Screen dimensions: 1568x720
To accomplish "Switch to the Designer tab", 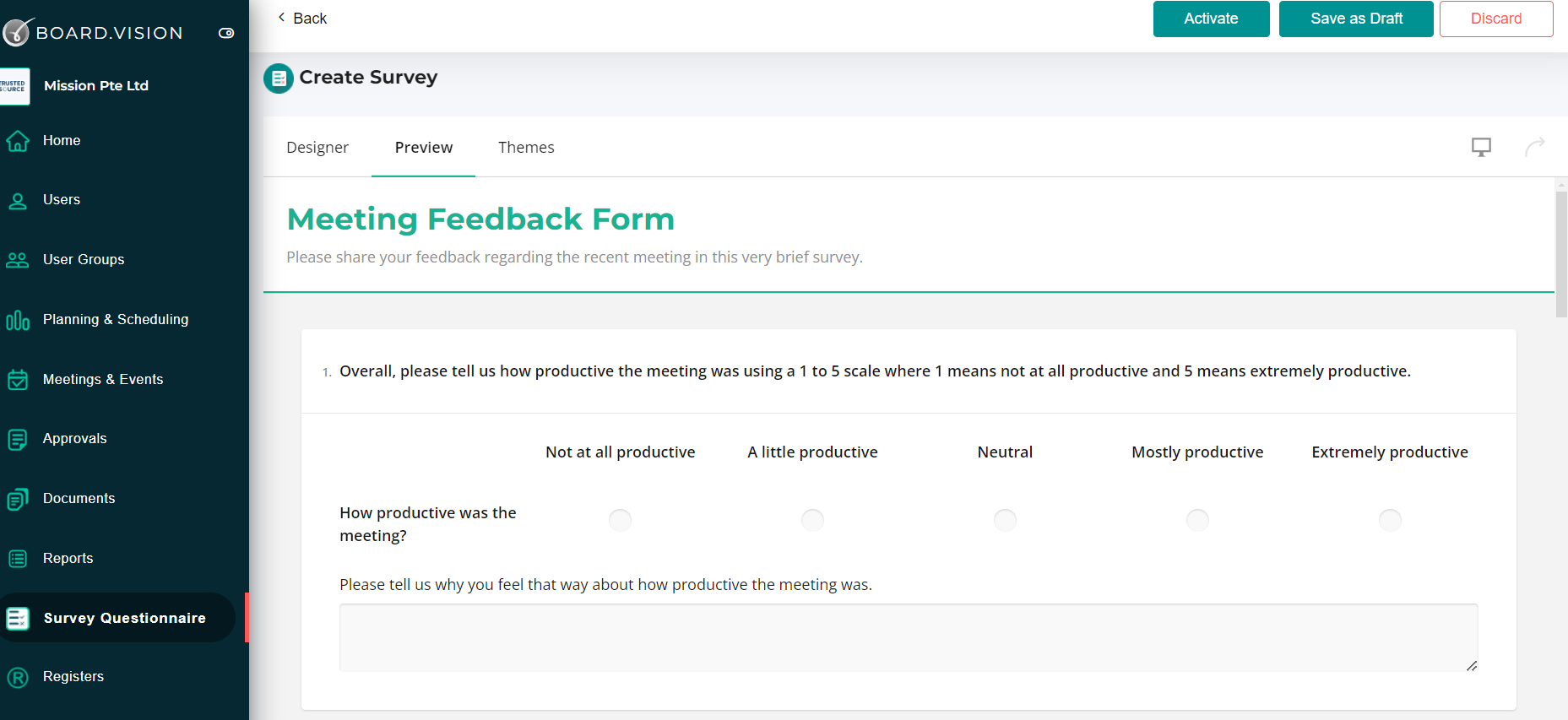I will tap(317, 148).
